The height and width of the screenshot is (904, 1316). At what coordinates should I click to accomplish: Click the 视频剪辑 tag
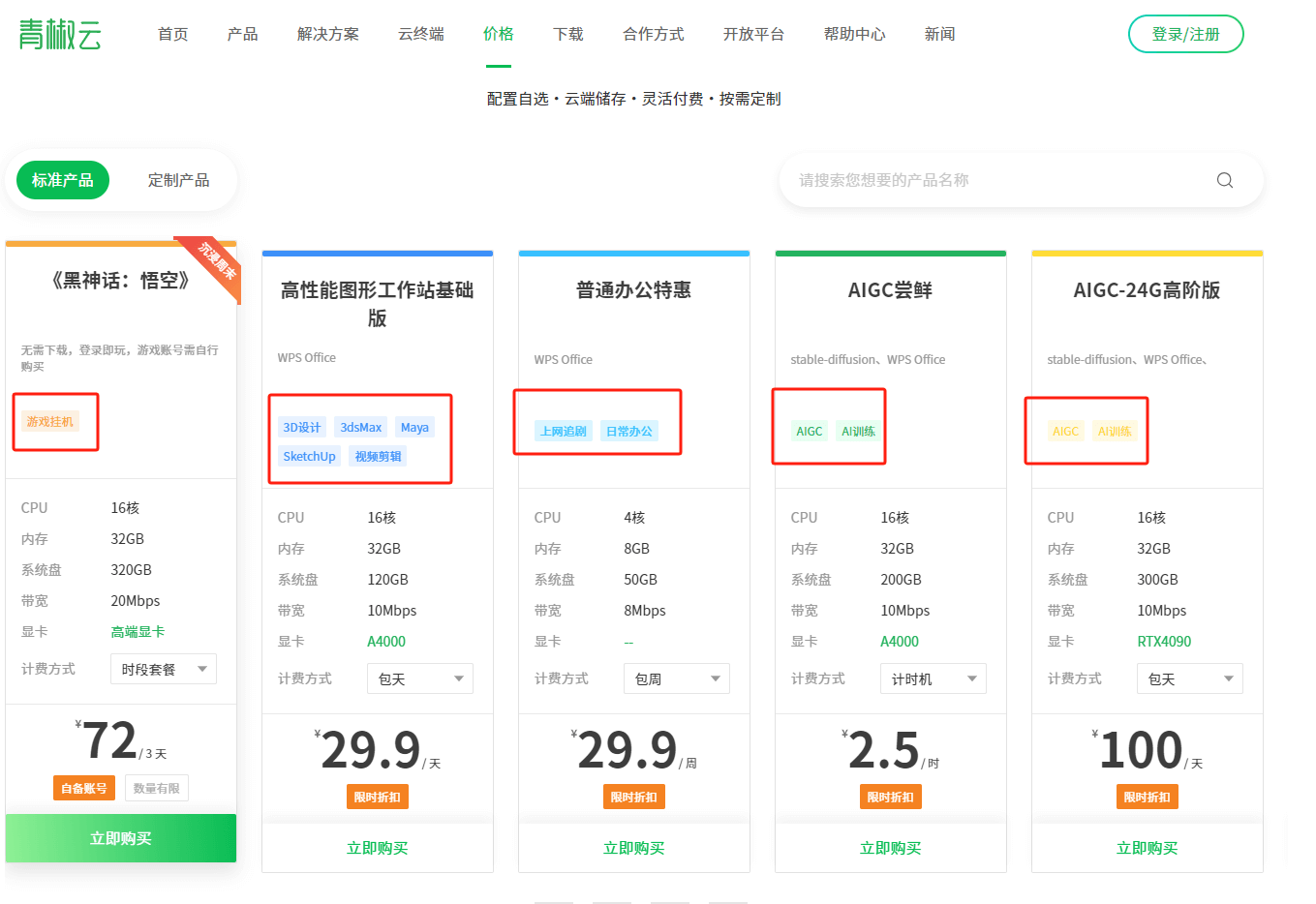(x=378, y=456)
